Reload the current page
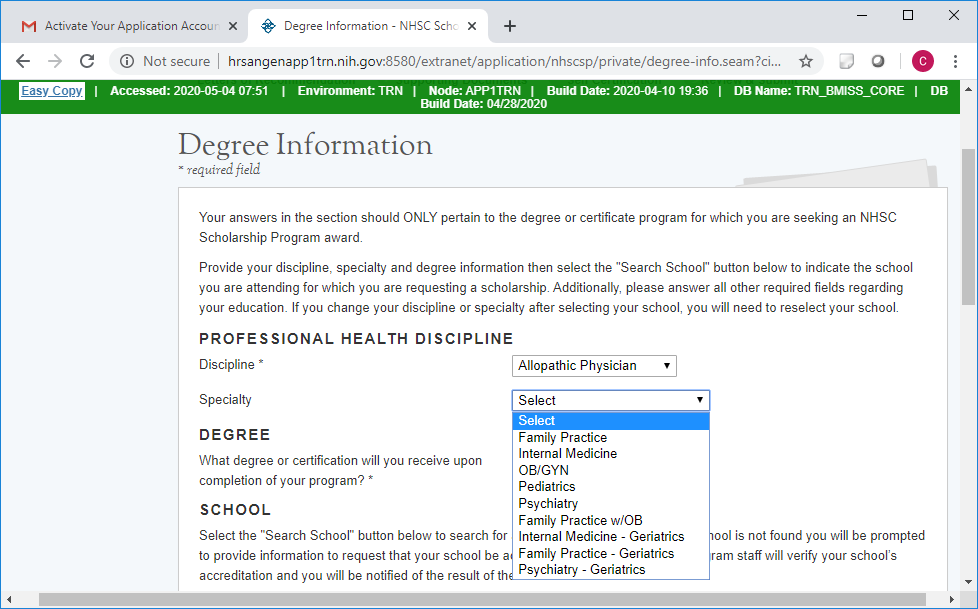Image resolution: width=978 pixels, height=609 pixels. [87, 61]
